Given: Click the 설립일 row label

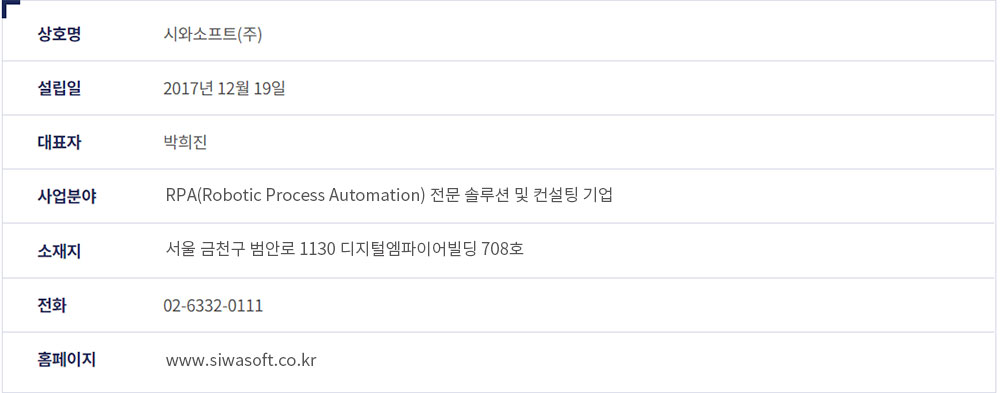Looking at the screenshot, I should pos(59,89).
